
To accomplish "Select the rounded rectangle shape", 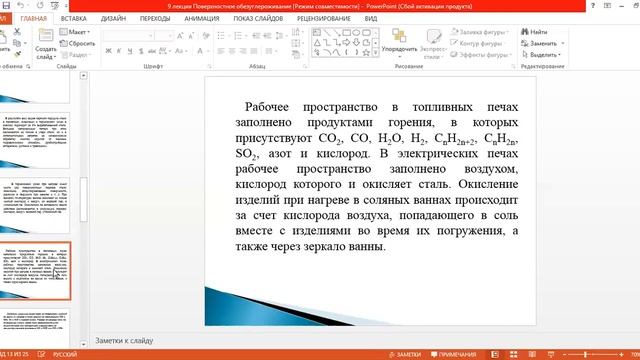I will click(366, 32).
